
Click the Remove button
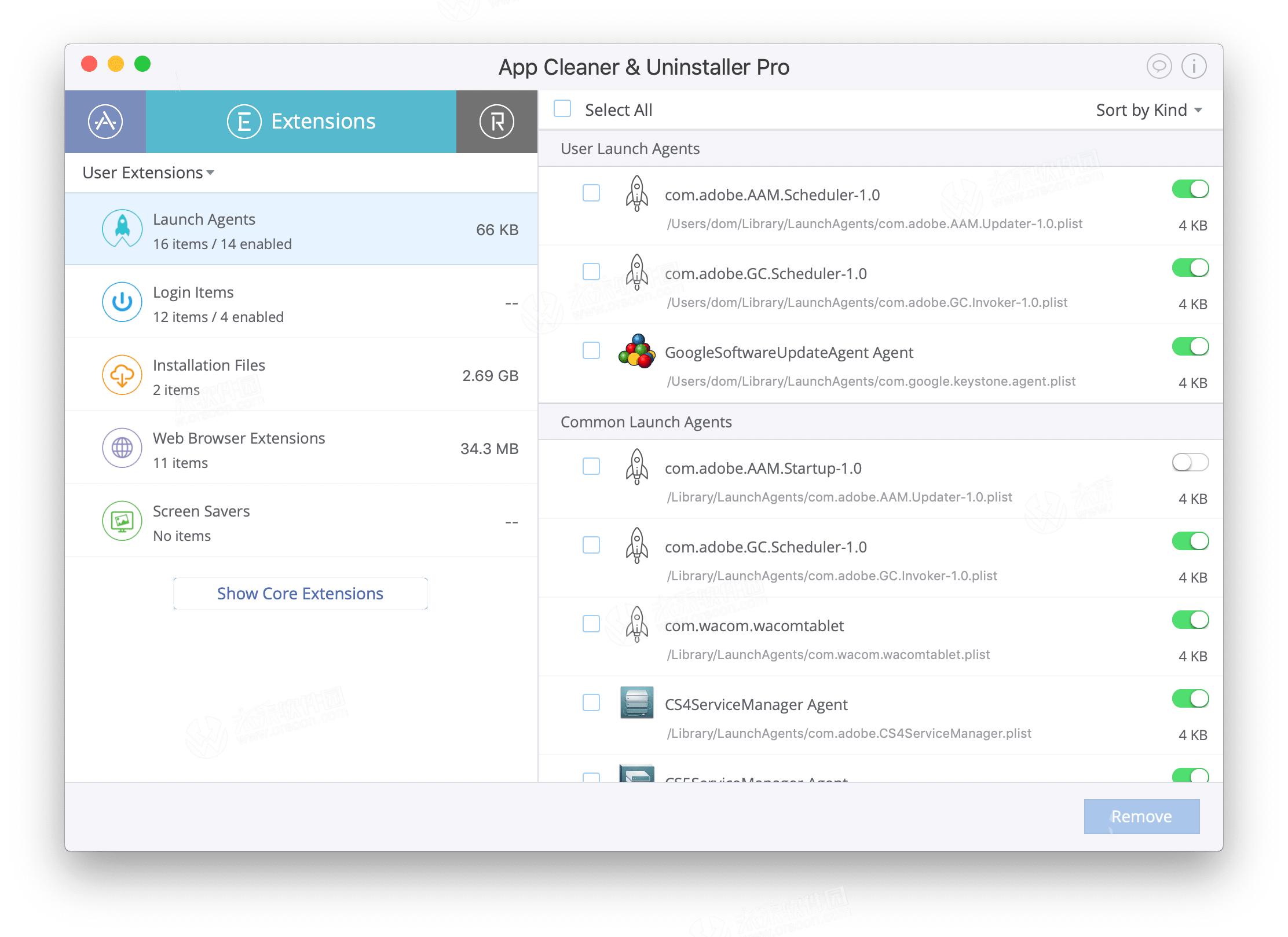[x=1141, y=816]
